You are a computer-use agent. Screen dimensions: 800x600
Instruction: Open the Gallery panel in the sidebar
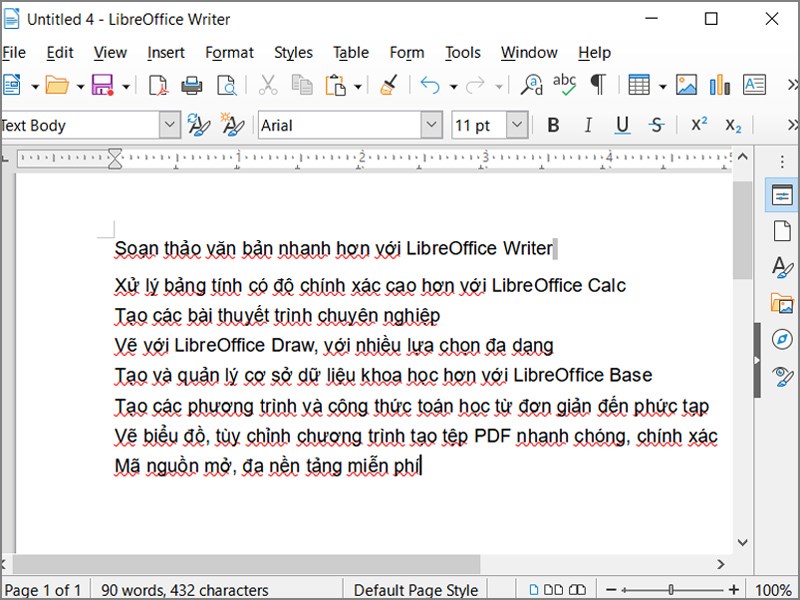coord(781,301)
